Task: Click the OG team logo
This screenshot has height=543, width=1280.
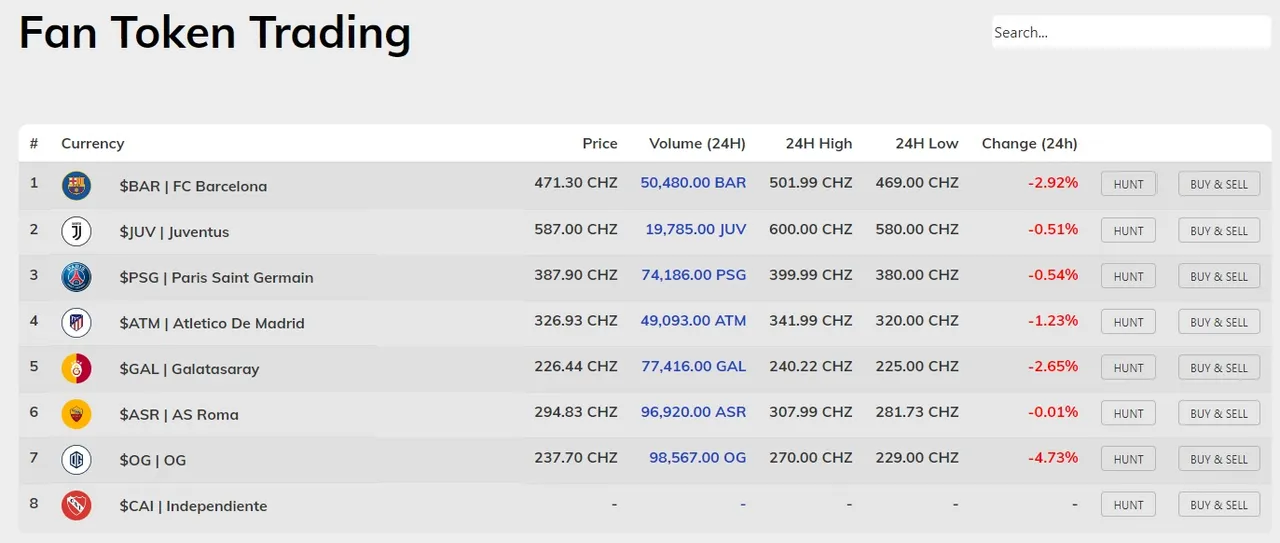Action: 76,460
